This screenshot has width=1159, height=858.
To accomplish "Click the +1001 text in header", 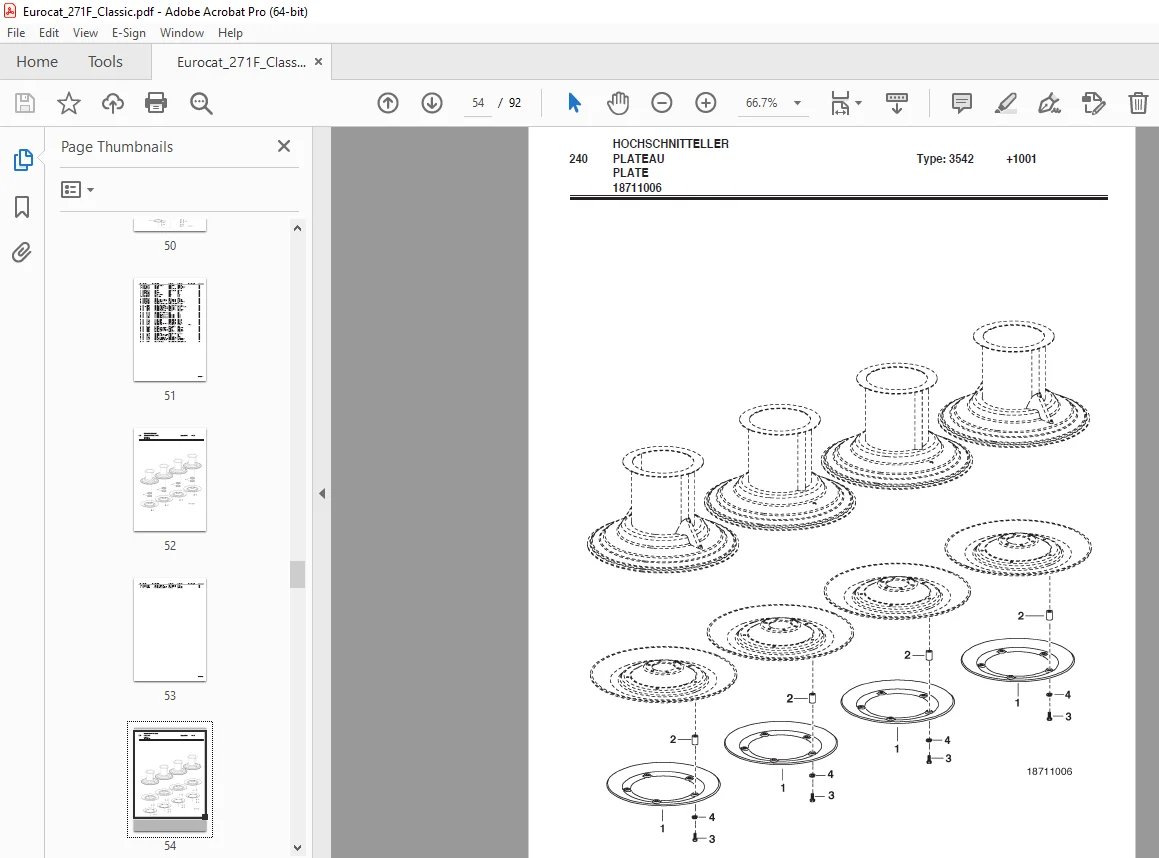I will (1021, 158).
